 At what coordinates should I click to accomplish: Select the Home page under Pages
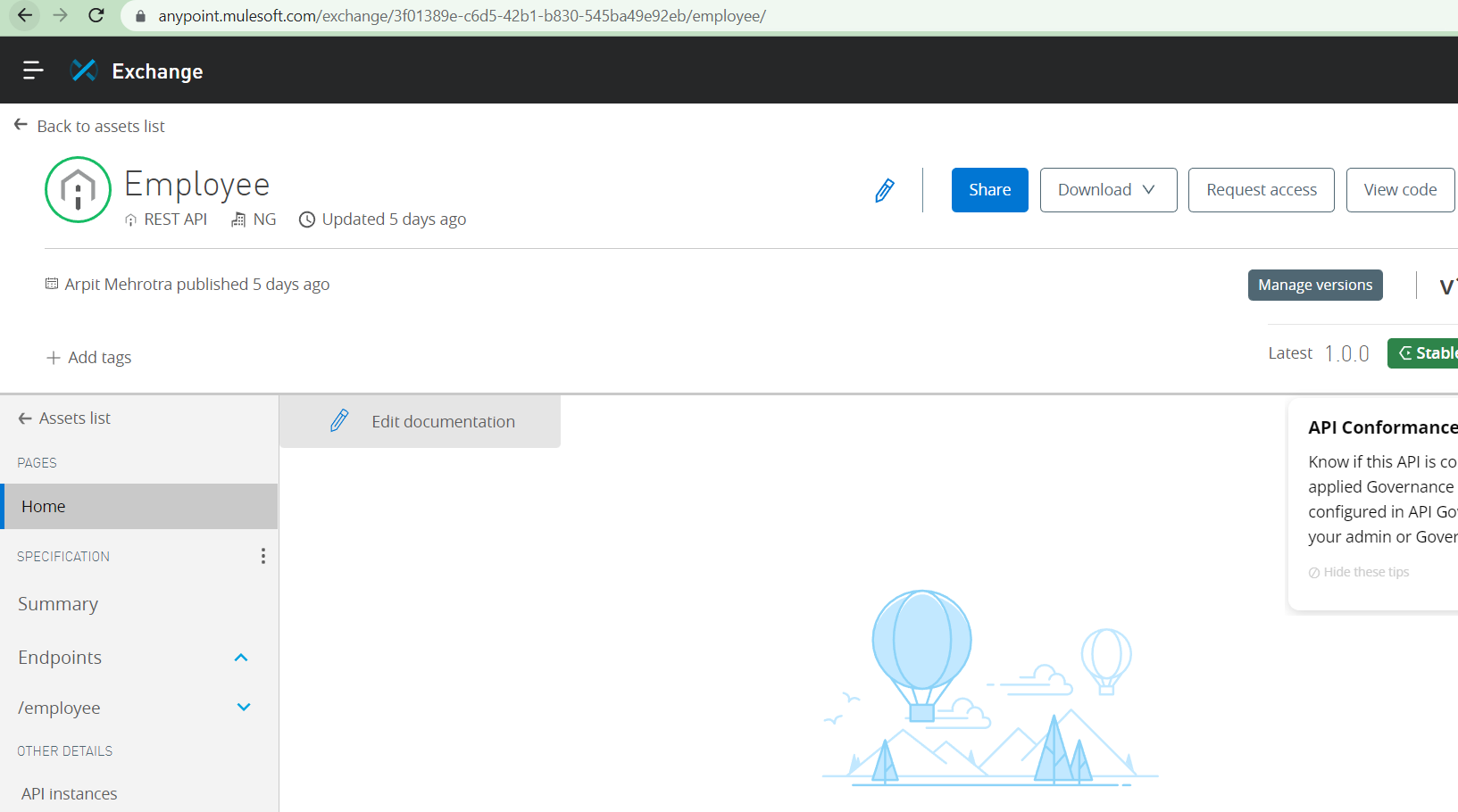click(x=43, y=506)
